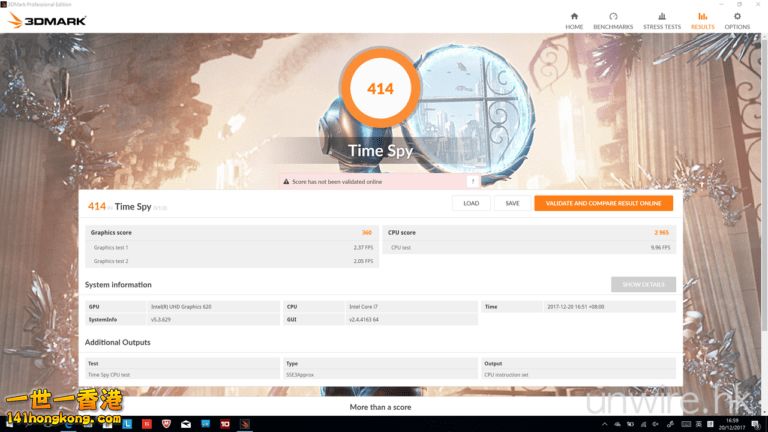Open the Benchmarks section

tap(613, 21)
